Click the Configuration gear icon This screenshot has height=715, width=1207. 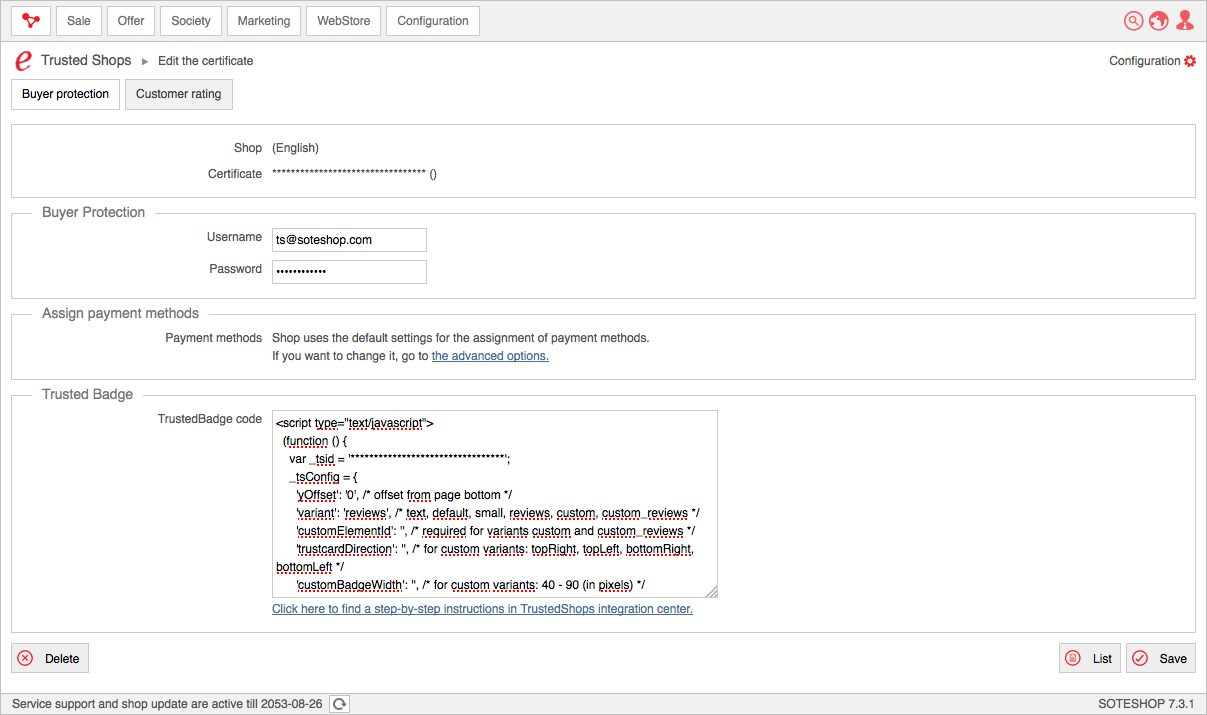pyautogui.click(x=1190, y=61)
